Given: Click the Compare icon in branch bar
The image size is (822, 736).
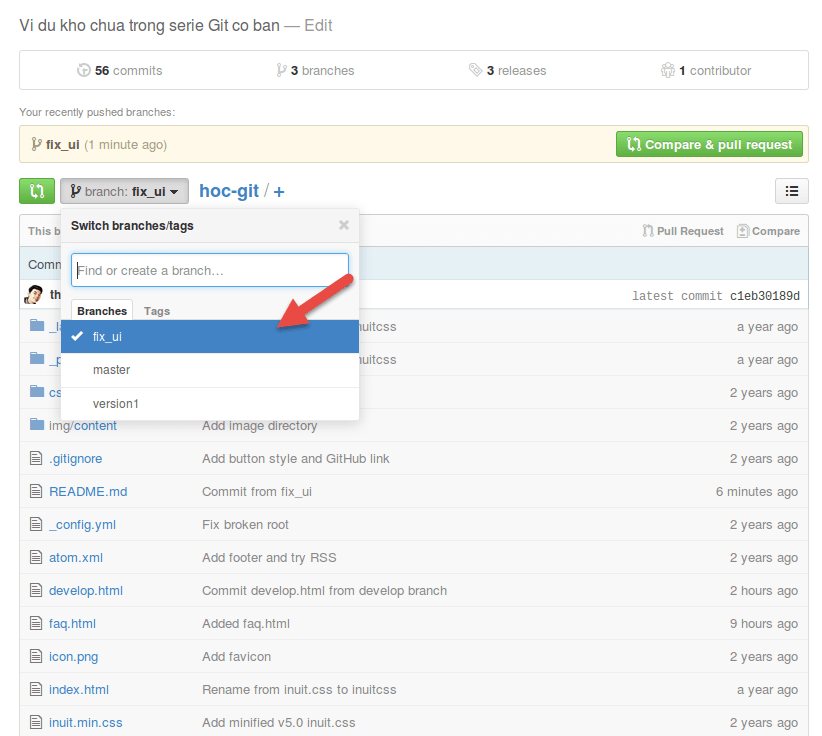Looking at the screenshot, I should (742, 231).
